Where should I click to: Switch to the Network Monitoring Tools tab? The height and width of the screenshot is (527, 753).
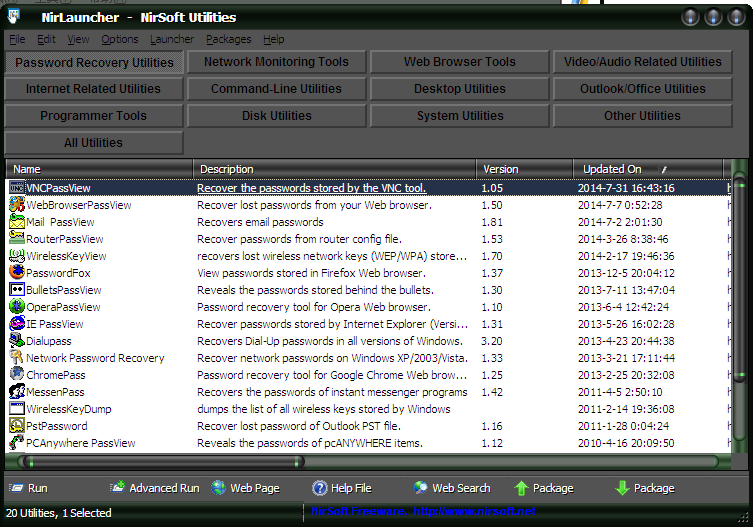(276, 62)
